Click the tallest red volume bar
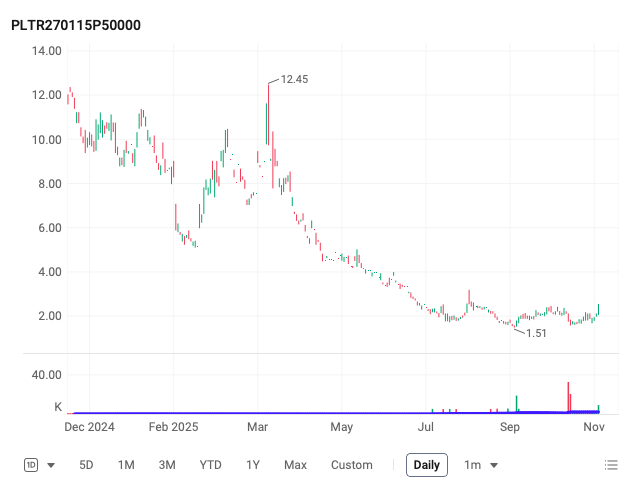The height and width of the screenshot is (491, 628). click(568, 396)
